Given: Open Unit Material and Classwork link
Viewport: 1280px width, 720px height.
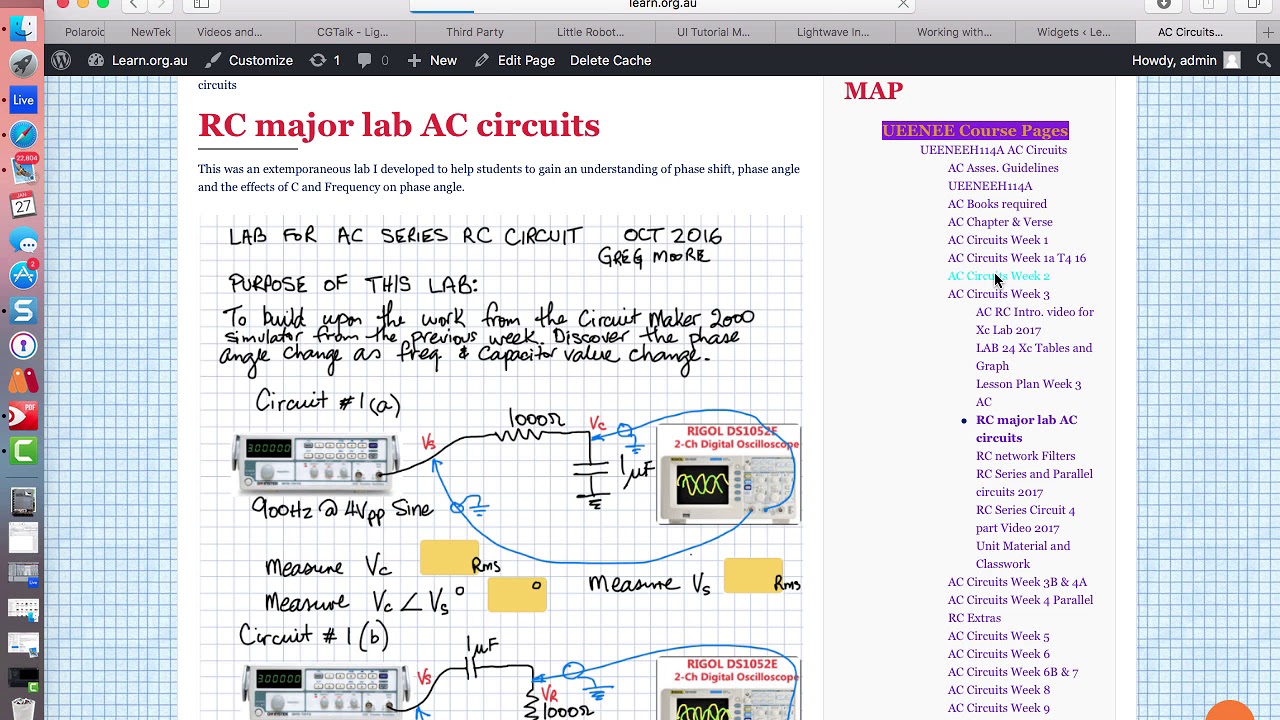Looking at the screenshot, I should point(1023,555).
